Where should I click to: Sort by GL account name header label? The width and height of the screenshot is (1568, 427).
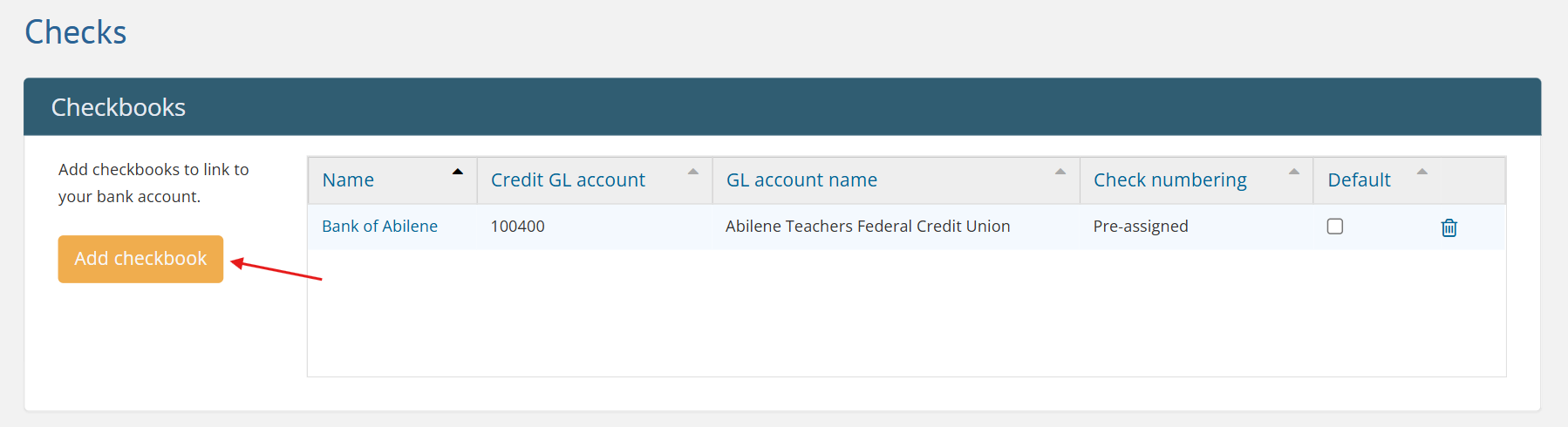pos(801,180)
